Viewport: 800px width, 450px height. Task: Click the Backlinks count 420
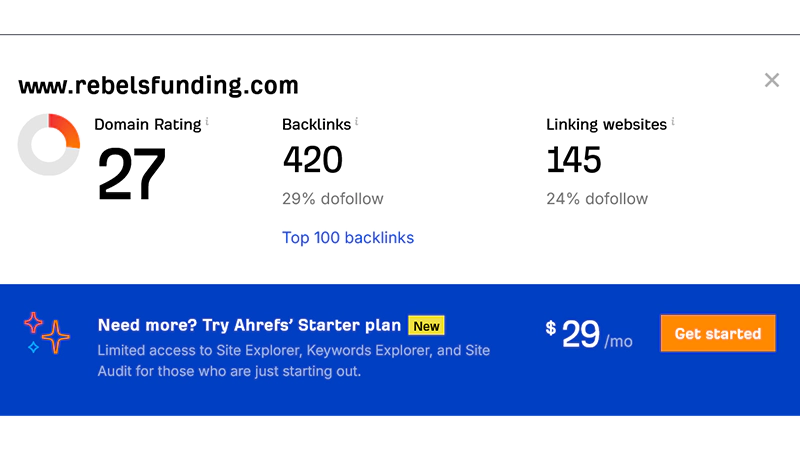pyautogui.click(x=312, y=160)
